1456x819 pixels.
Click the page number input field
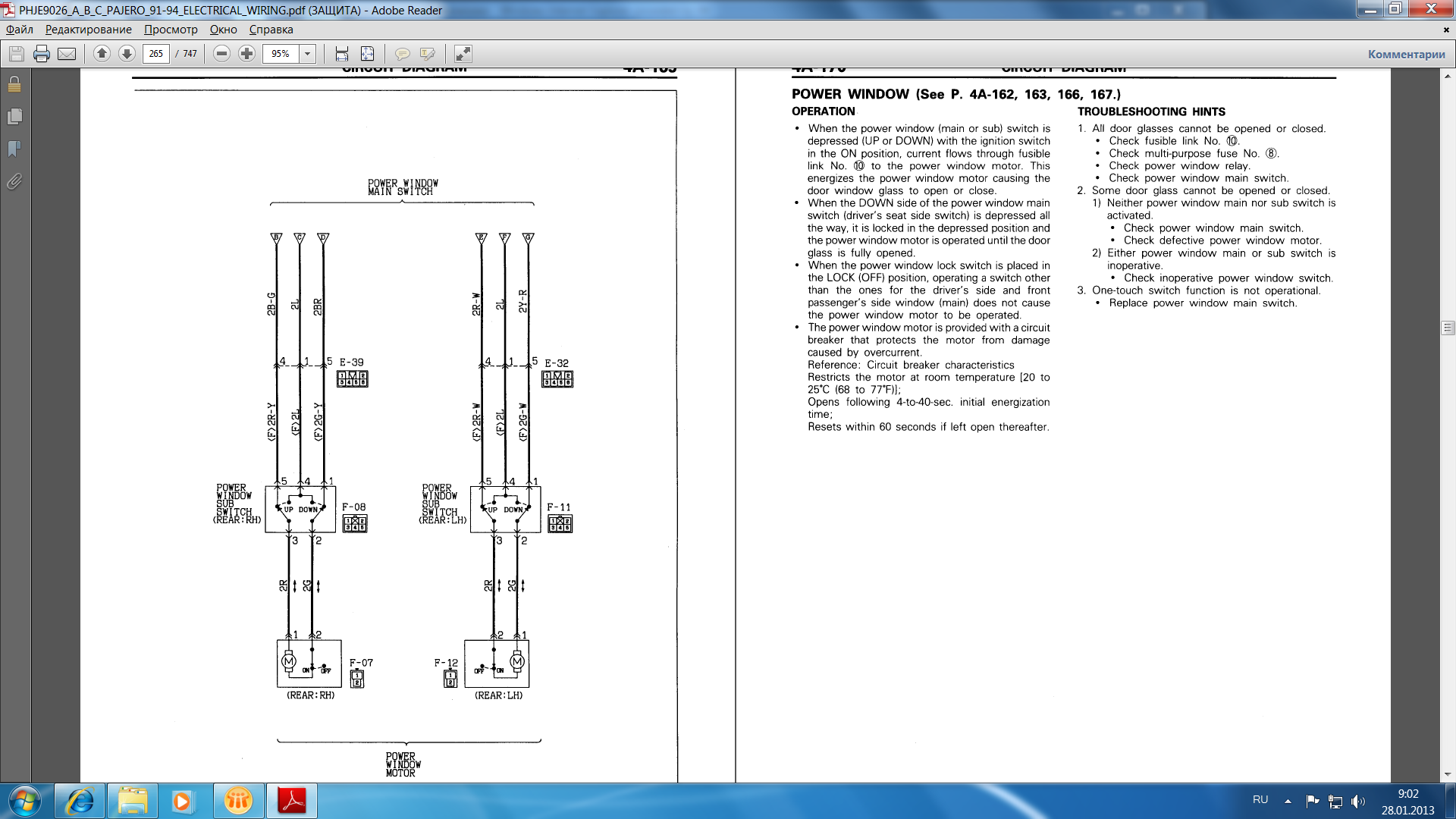tap(156, 54)
